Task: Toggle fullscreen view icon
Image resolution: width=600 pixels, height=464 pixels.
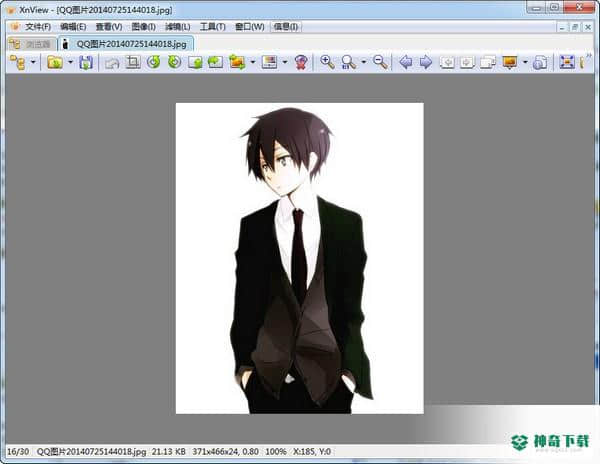Action: pyautogui.click(x=567, y=62)
